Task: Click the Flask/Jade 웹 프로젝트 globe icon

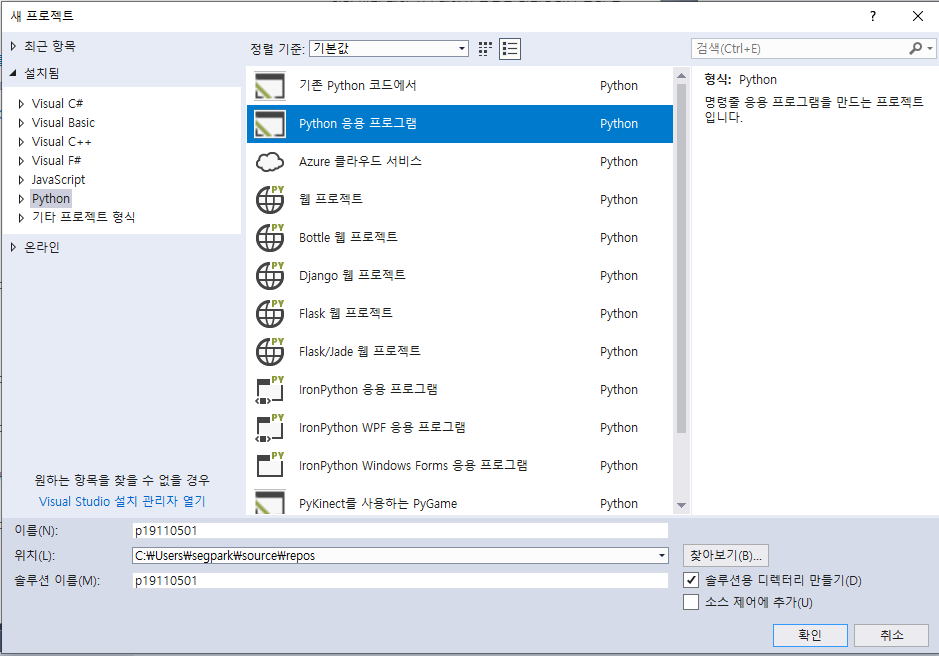Action: 270,352
